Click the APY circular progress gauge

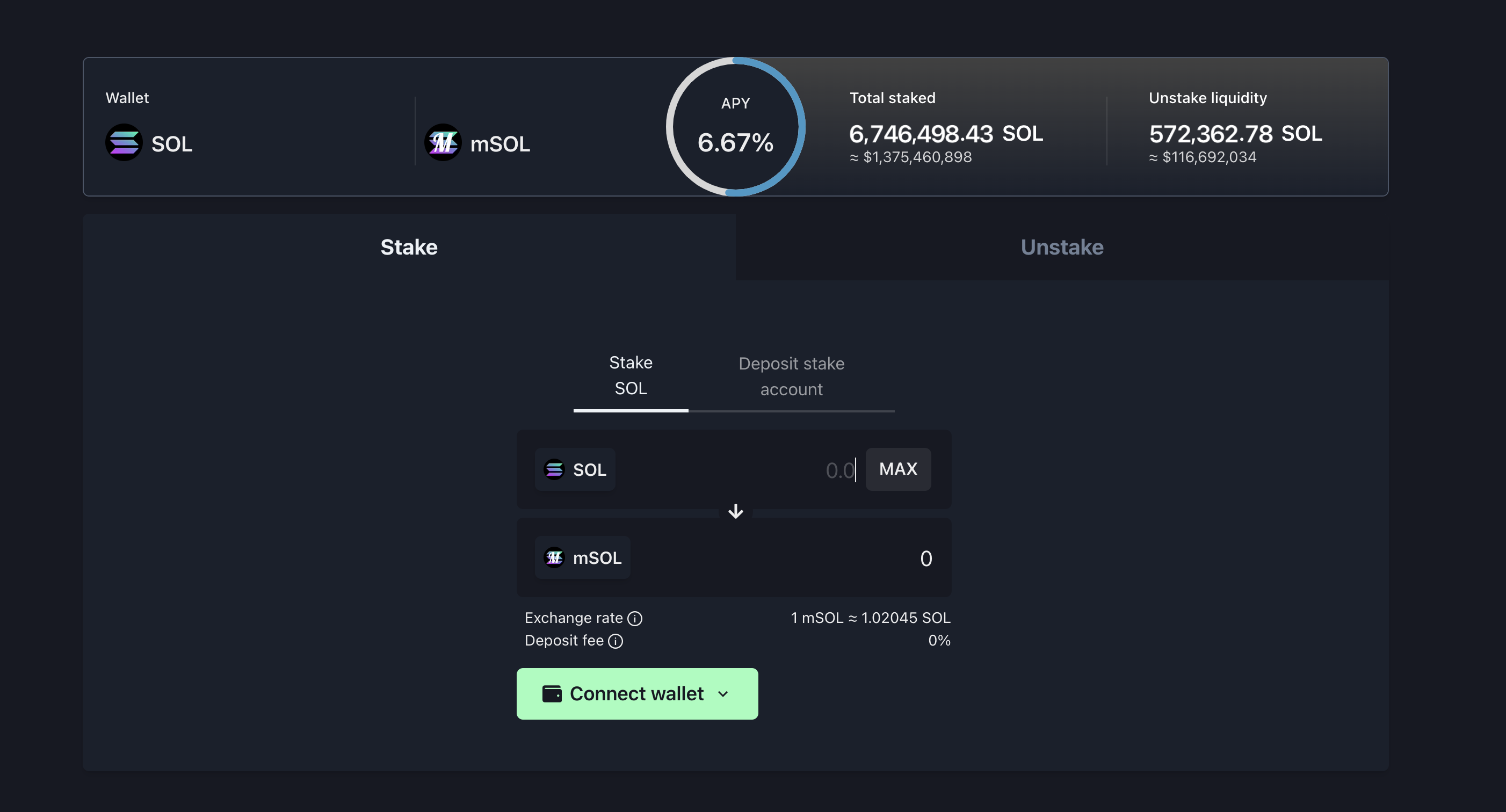(735, 126)
